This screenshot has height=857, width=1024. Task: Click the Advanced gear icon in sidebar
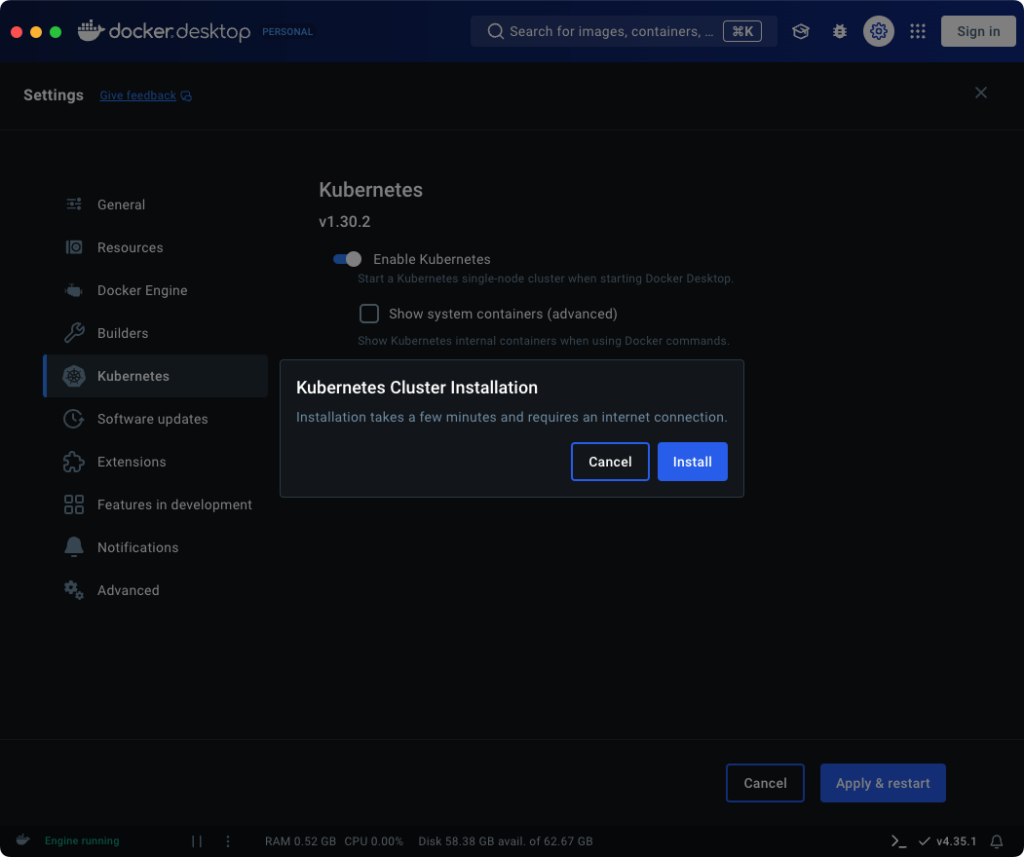coord(73,590)
